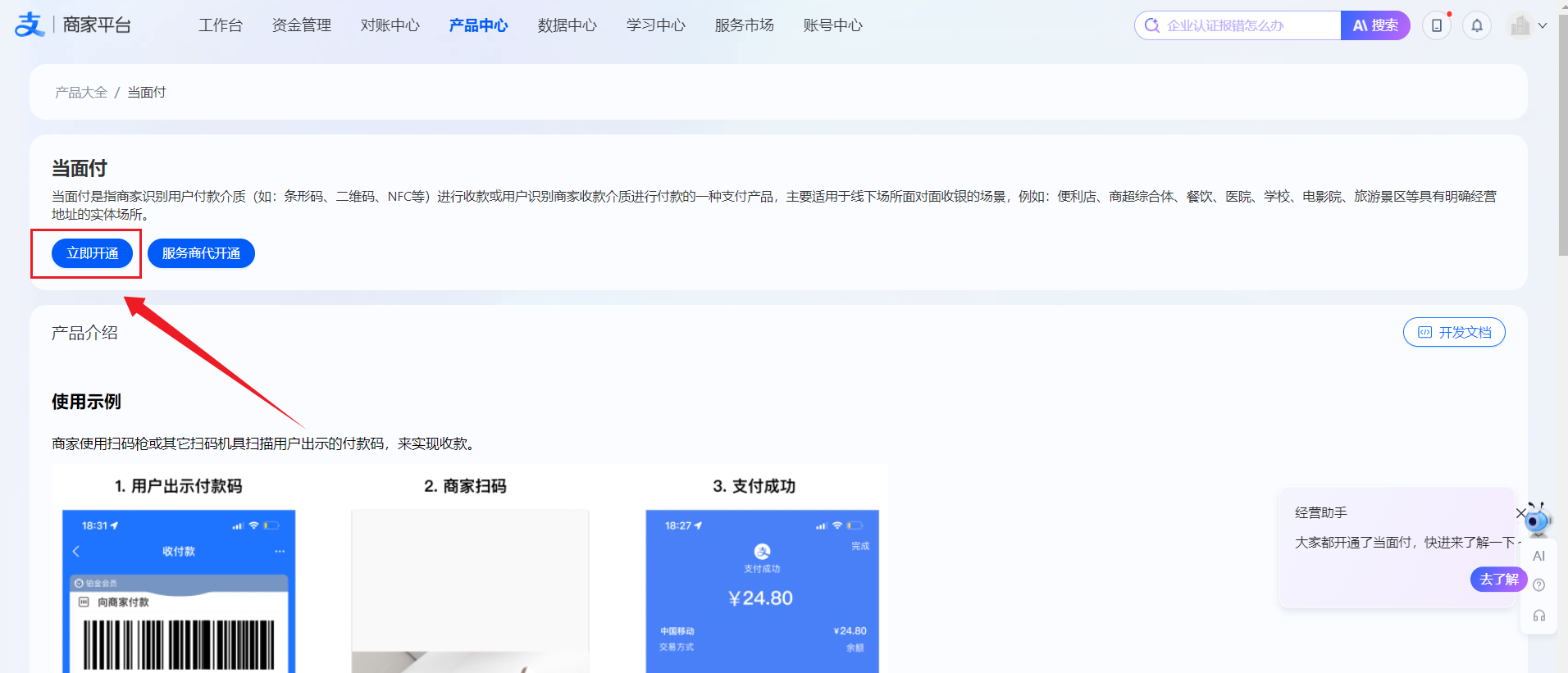
Task: Open the mobile app icon in header
Action: pos(1436,25)
